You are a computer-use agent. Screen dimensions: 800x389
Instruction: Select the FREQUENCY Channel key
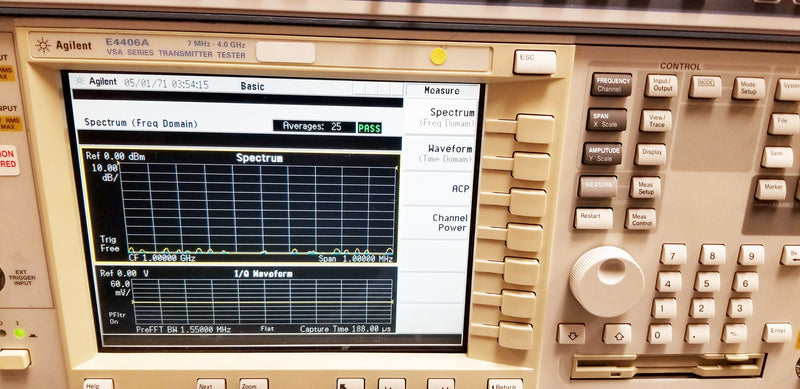pyautogui.click(x=611, y=84)
